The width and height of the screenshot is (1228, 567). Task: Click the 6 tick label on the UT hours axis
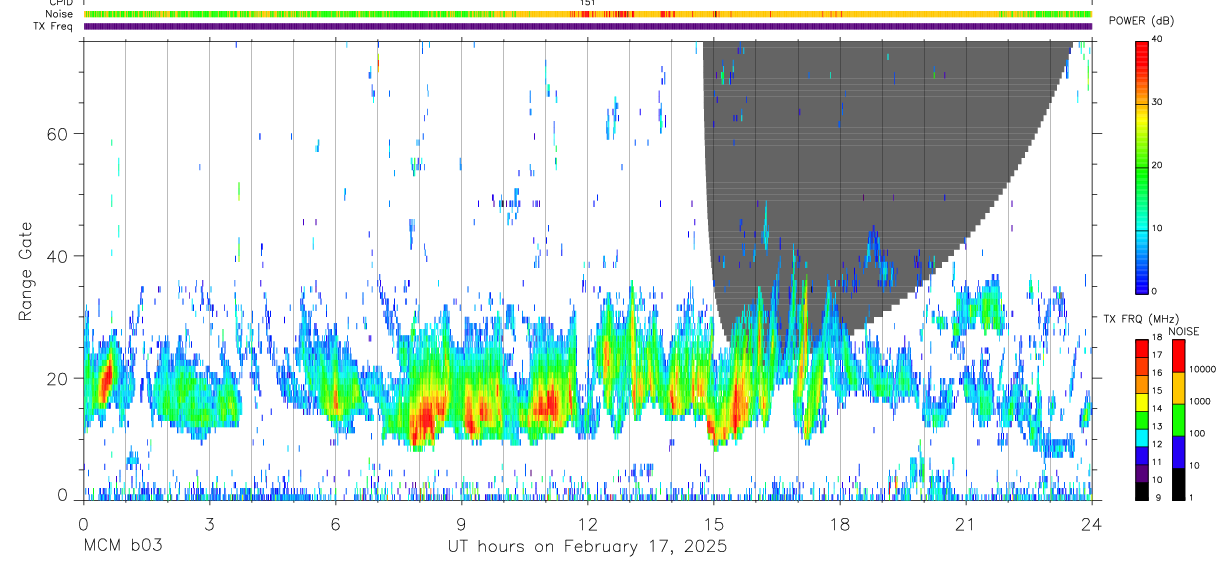(335, 524)
